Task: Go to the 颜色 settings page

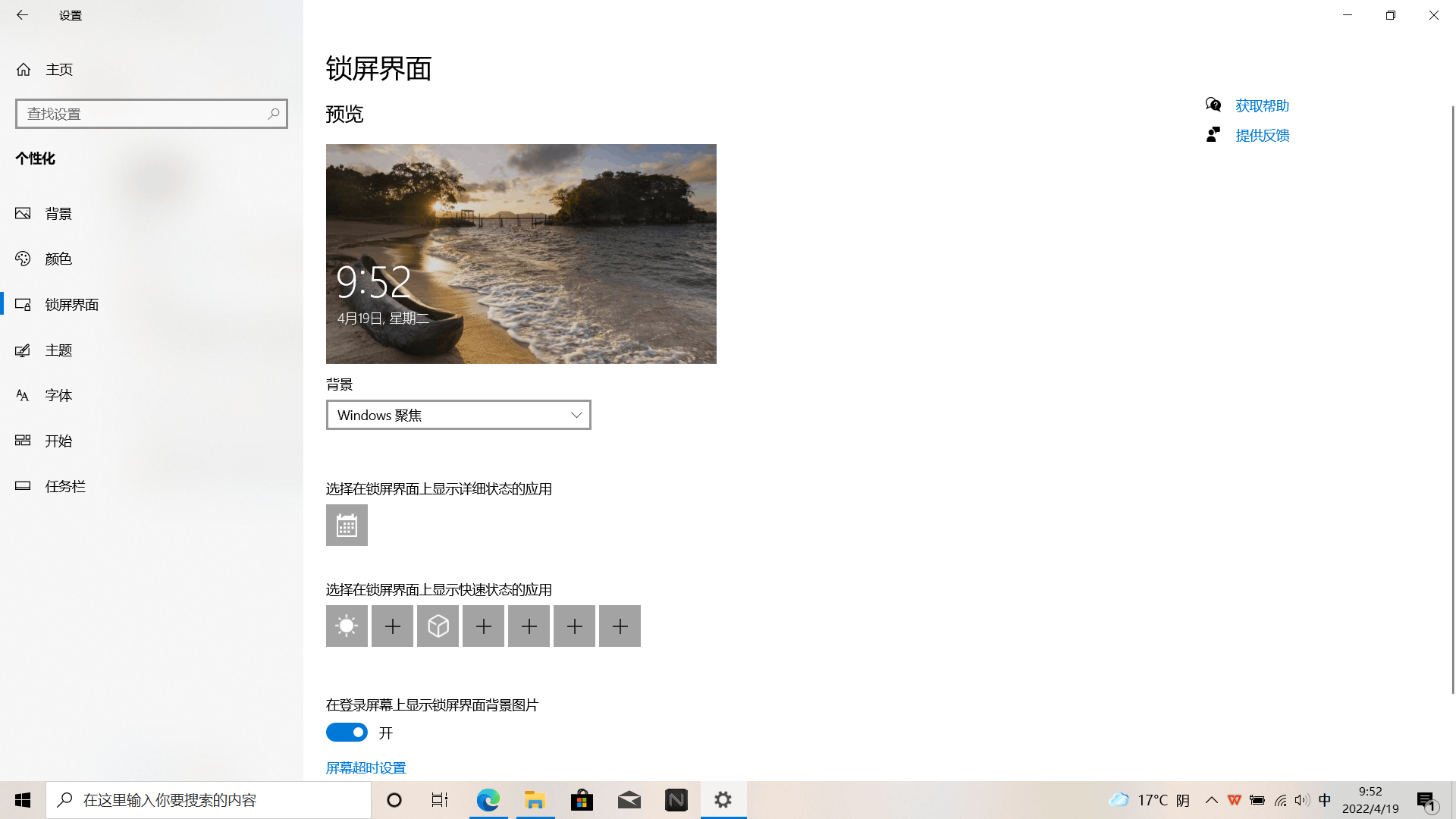Action: click(x=58, y=259)
